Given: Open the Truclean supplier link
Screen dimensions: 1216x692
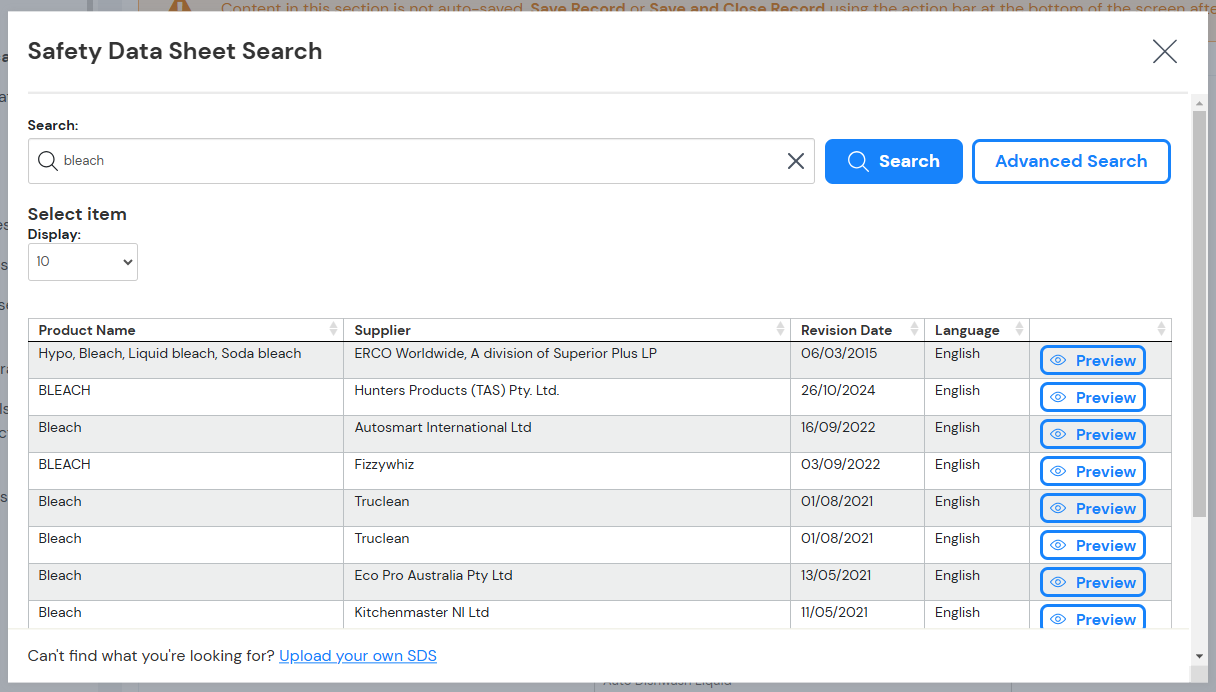Looking at the screenshot, I should click(x=381, y=501).
